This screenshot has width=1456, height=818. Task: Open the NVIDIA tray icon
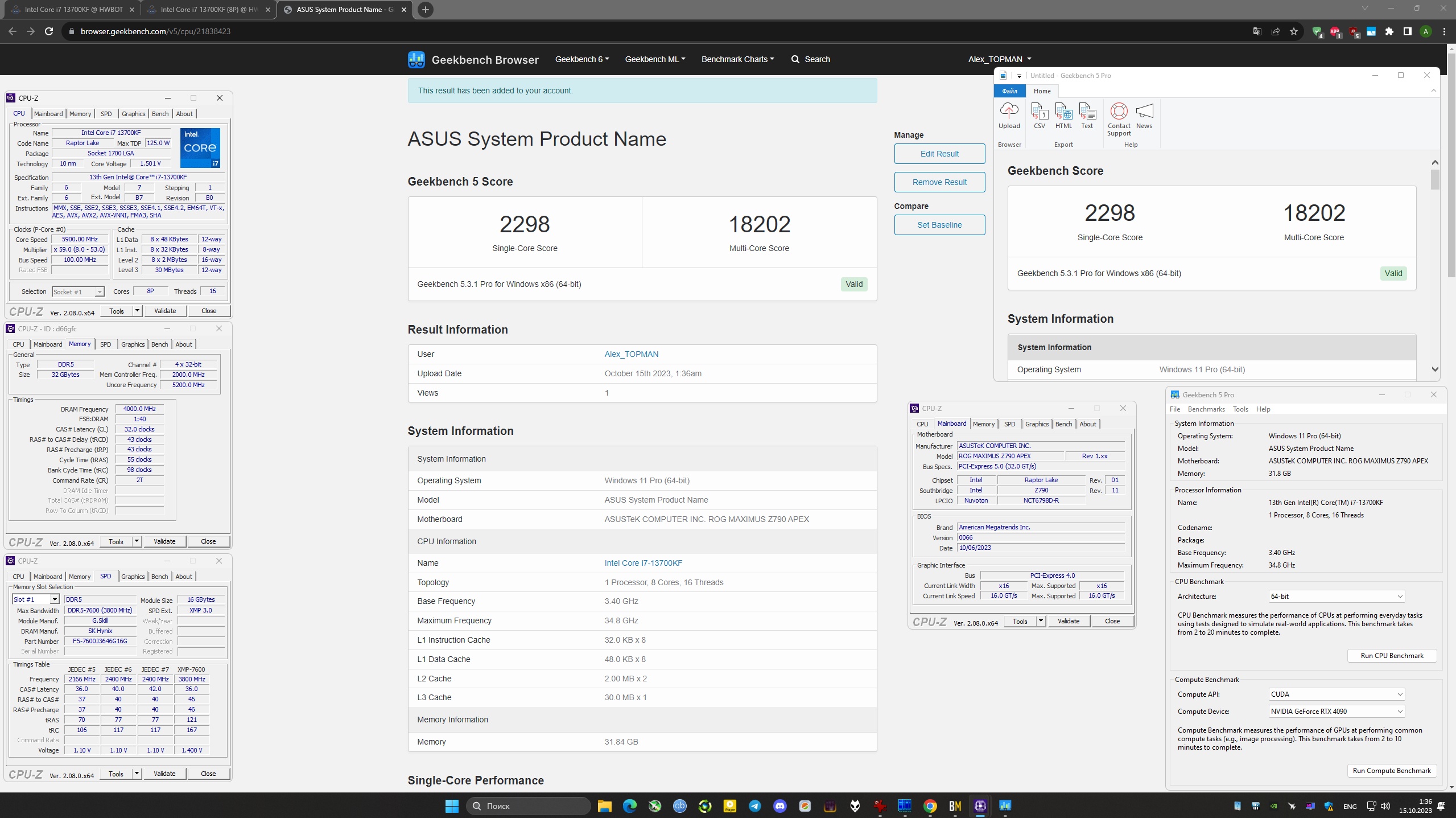point(1273,806)
